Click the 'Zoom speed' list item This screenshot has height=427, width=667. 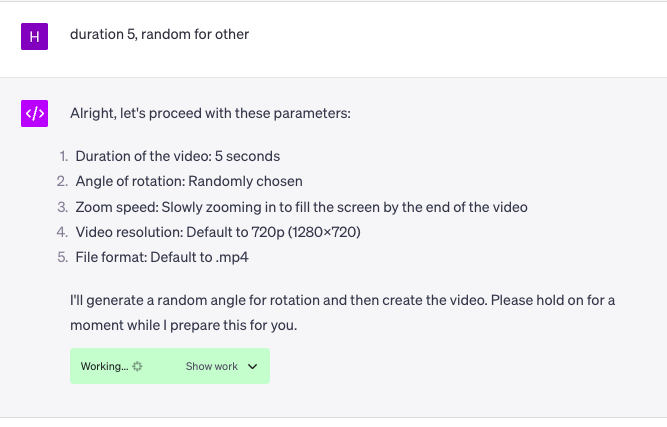click(302, 207)
